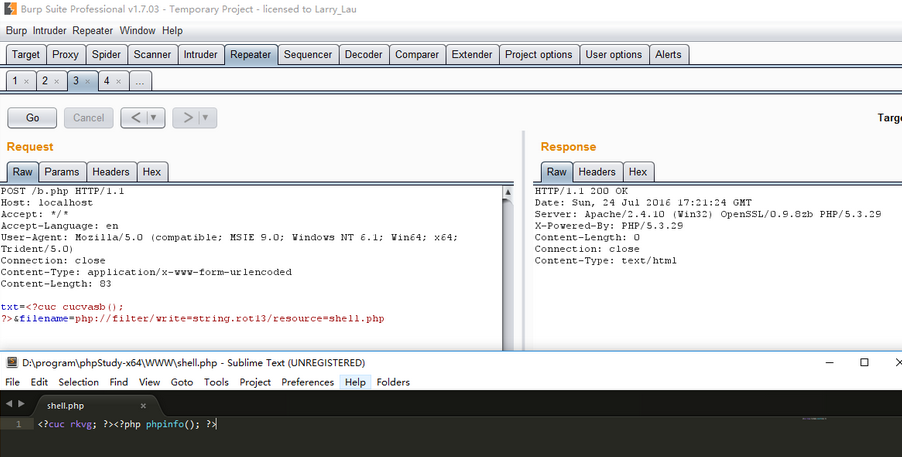Switch to the Scanner tab
The height and width of the screenshot is (457, 902).
[152, 55]
